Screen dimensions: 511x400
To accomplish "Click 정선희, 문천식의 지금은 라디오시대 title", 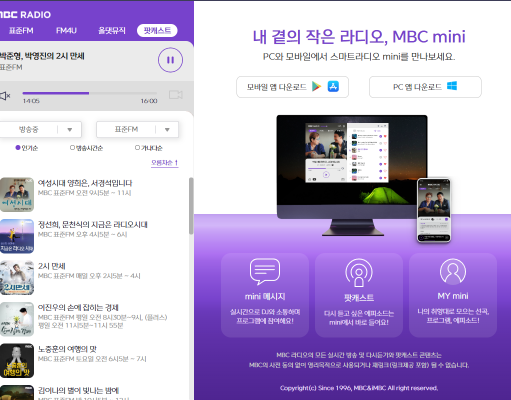I will [x=93, y=225].
